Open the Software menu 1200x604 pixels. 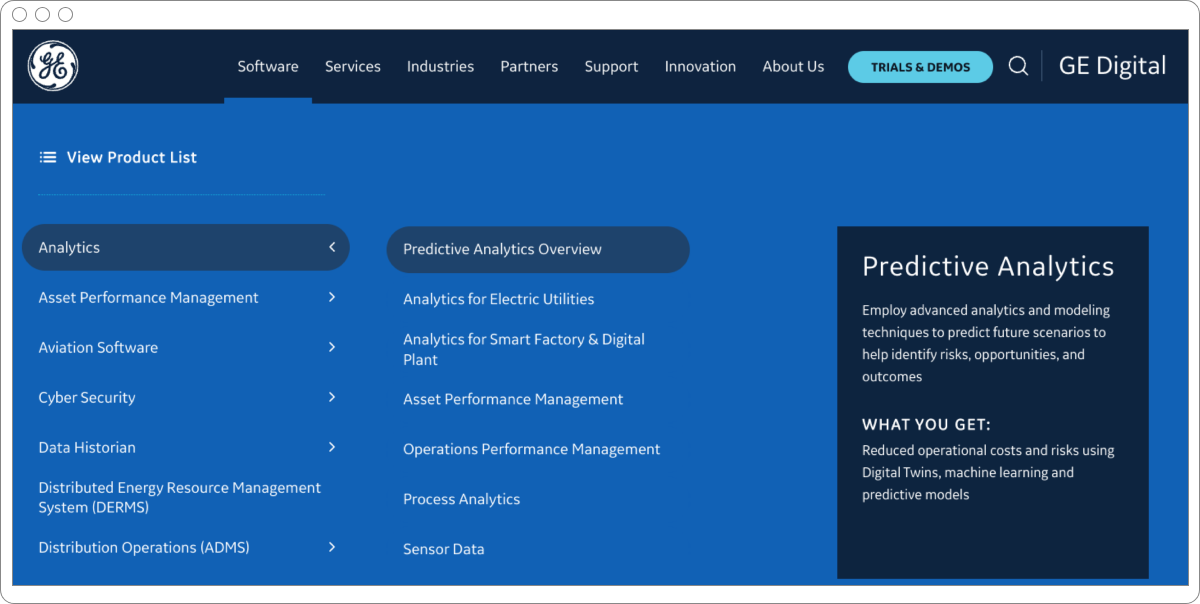click(x=268, y=66)
